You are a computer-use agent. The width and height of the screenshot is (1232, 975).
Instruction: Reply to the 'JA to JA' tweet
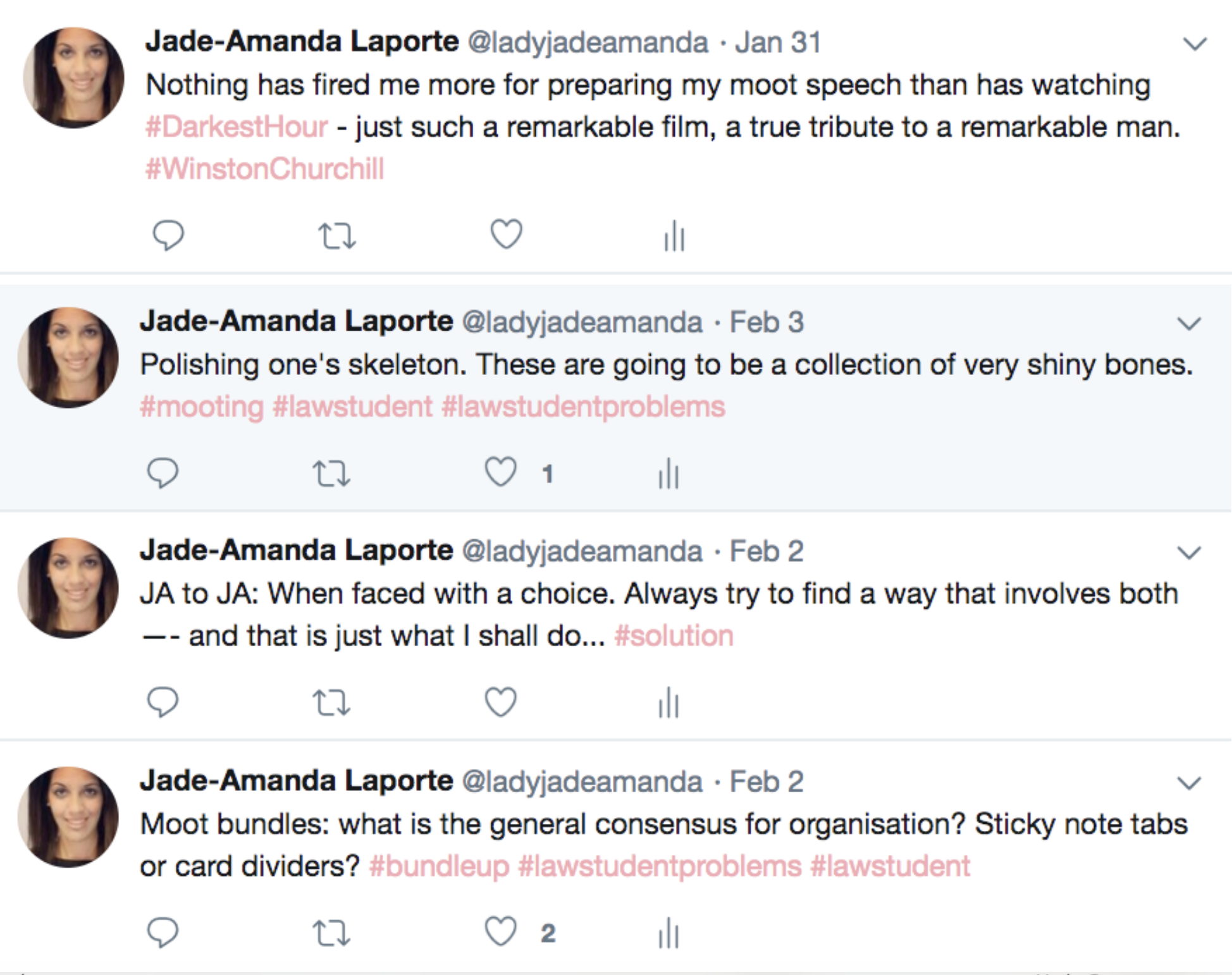click(x=163, y=702)
